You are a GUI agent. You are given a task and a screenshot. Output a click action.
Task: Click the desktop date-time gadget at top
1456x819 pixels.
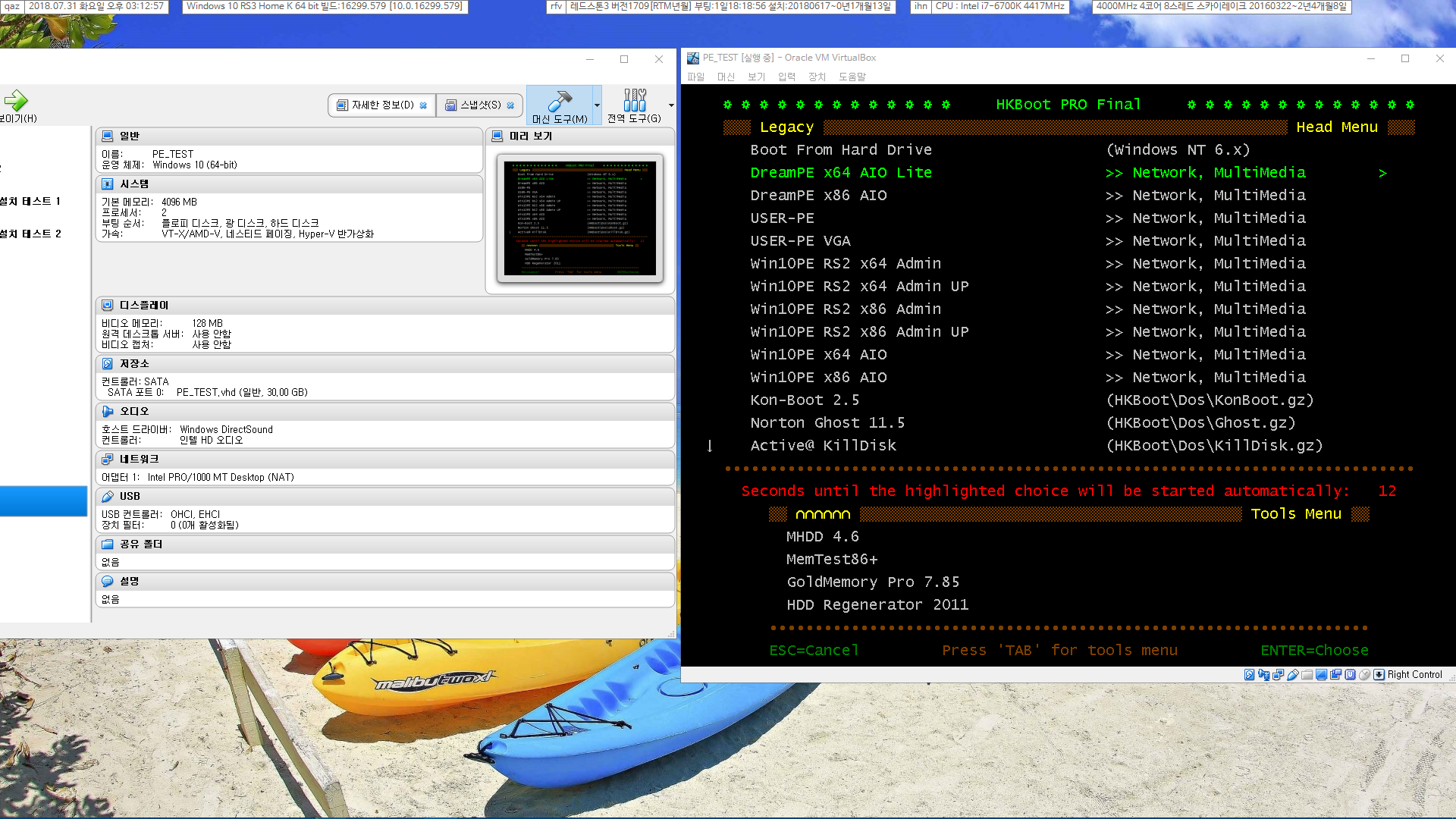[x=96, y=6]
